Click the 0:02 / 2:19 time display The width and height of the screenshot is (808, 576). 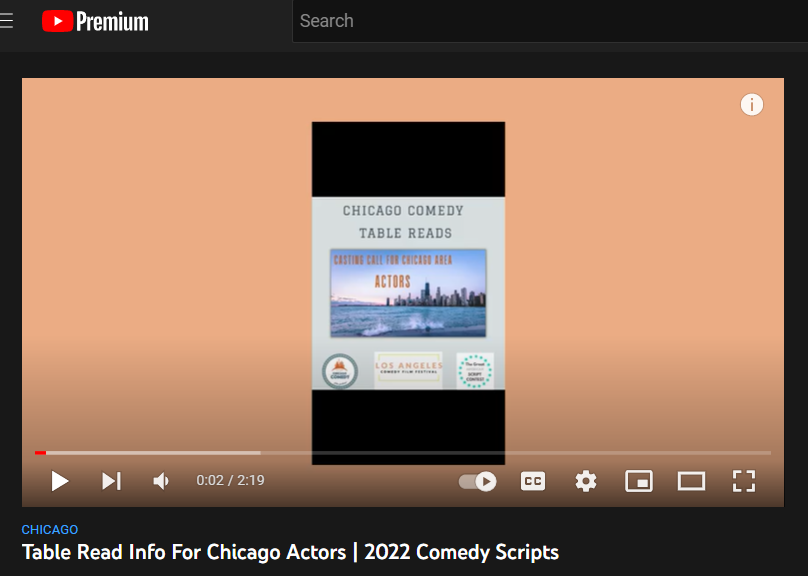tap(230, 481)
